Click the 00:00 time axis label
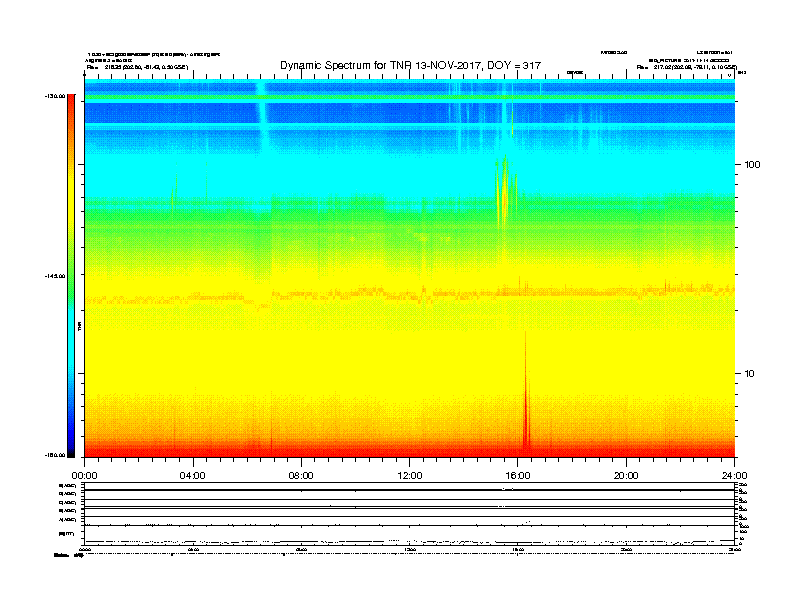Screen dimensions: 792x612 pos(84,476)
